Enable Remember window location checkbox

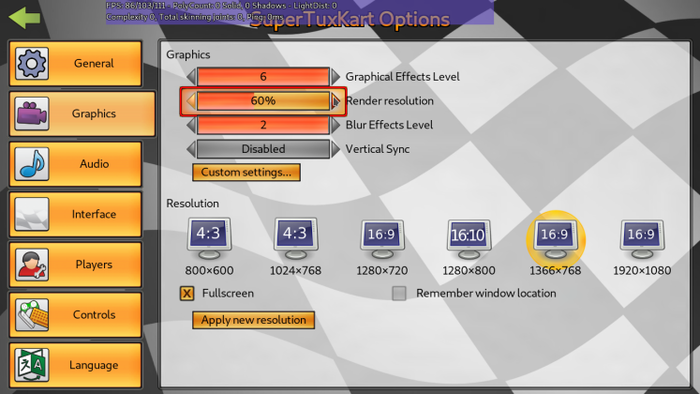click(x=399, y=293)
